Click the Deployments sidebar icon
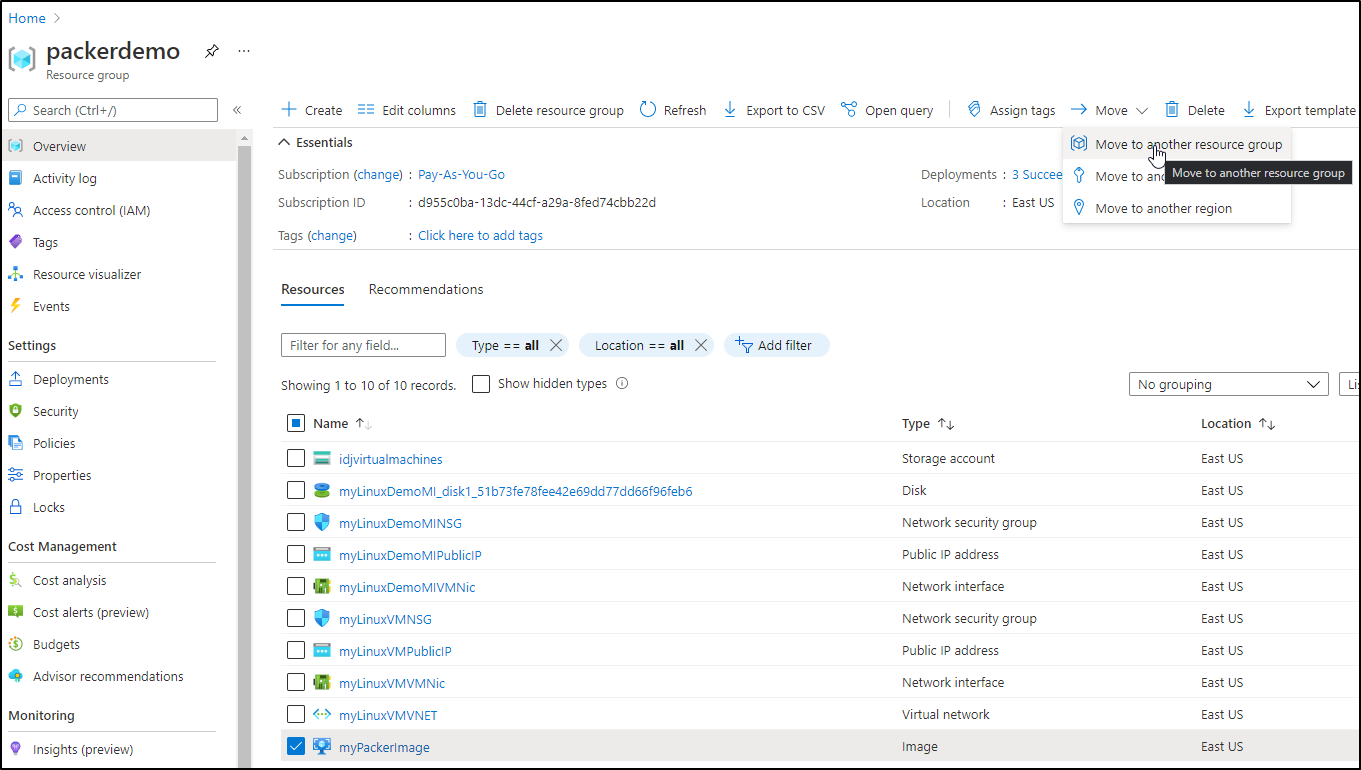 coord(15,379)
